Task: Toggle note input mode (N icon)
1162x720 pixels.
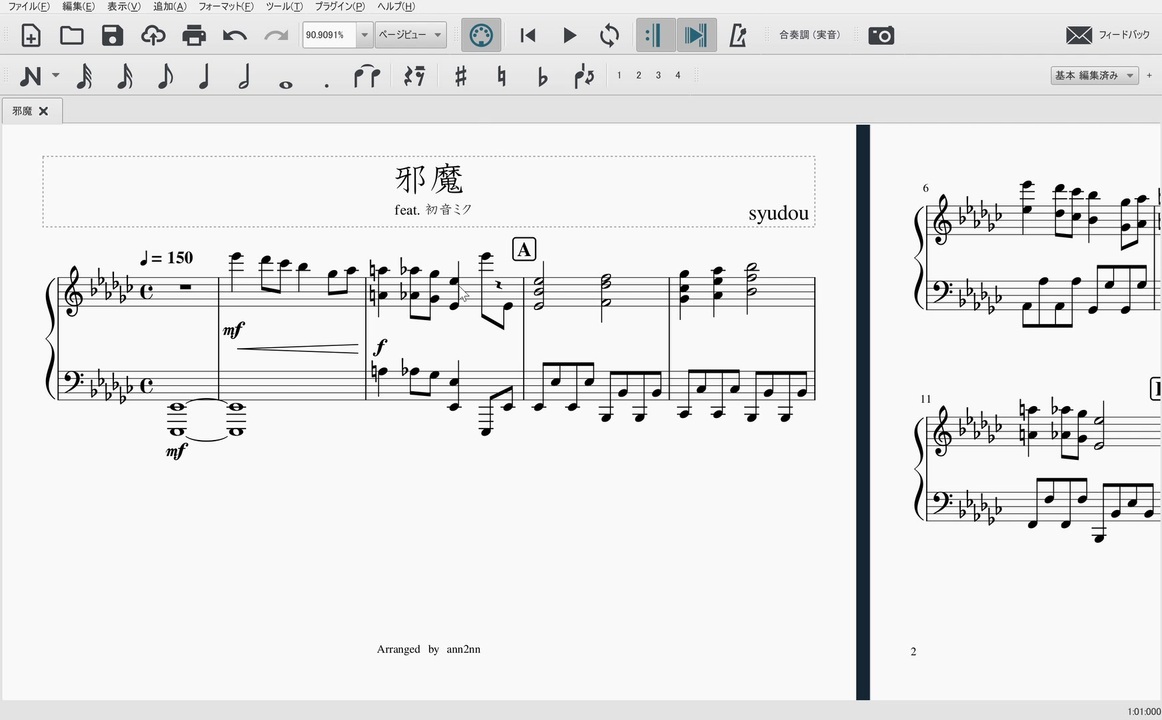Action: 30,76
